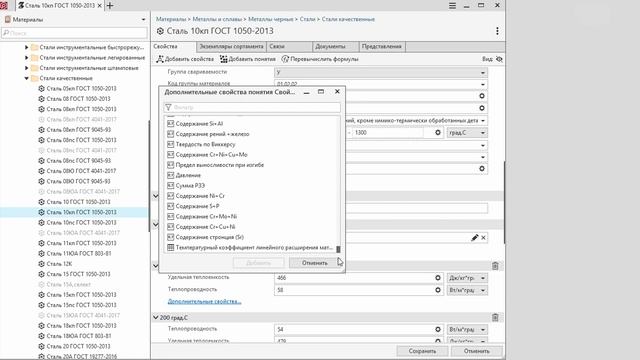
Task: Click the Фильтр input in dialog
Action: [252, 107]
